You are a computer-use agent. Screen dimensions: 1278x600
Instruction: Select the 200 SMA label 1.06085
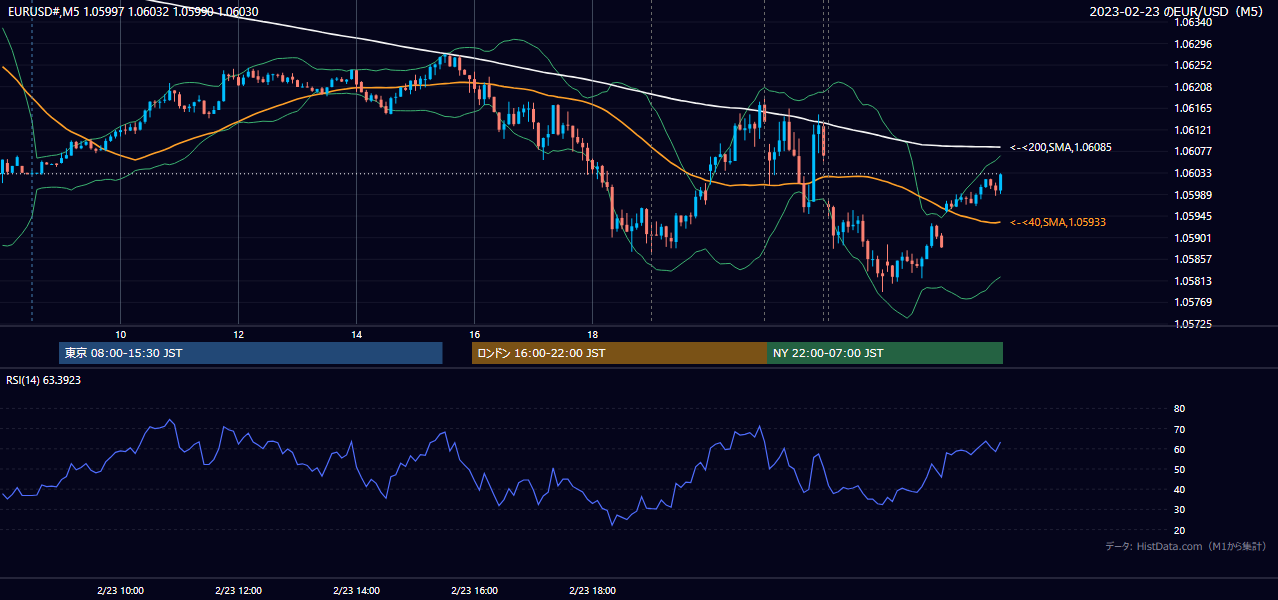1061,147
